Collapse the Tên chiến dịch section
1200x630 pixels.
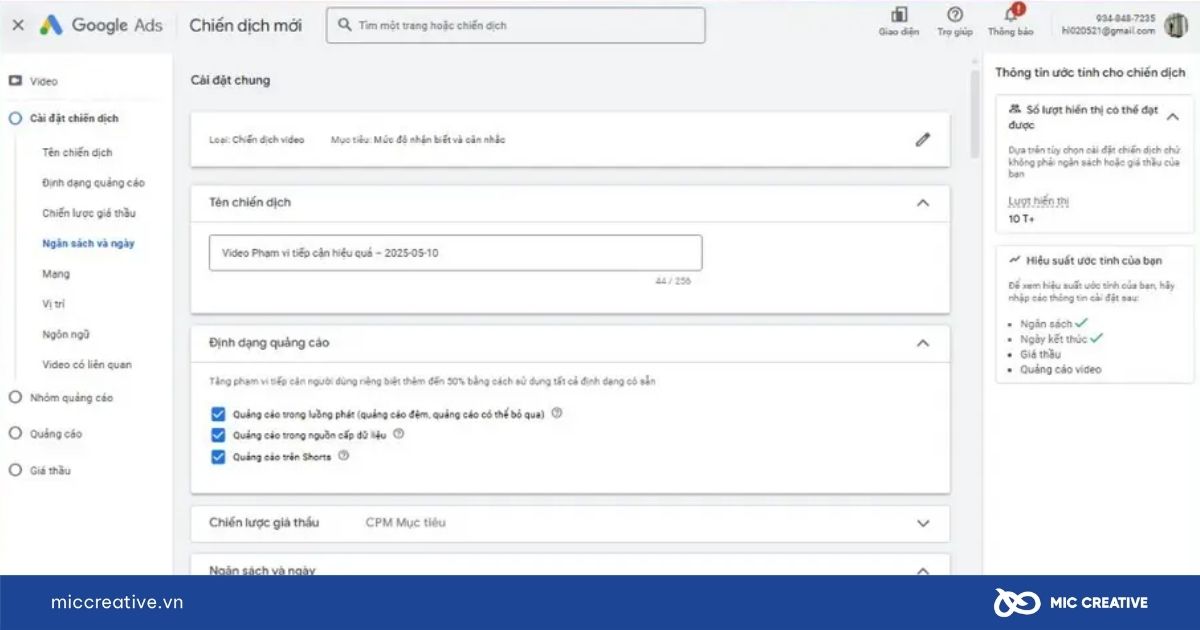pyautogui.click(x=922, y=203)
